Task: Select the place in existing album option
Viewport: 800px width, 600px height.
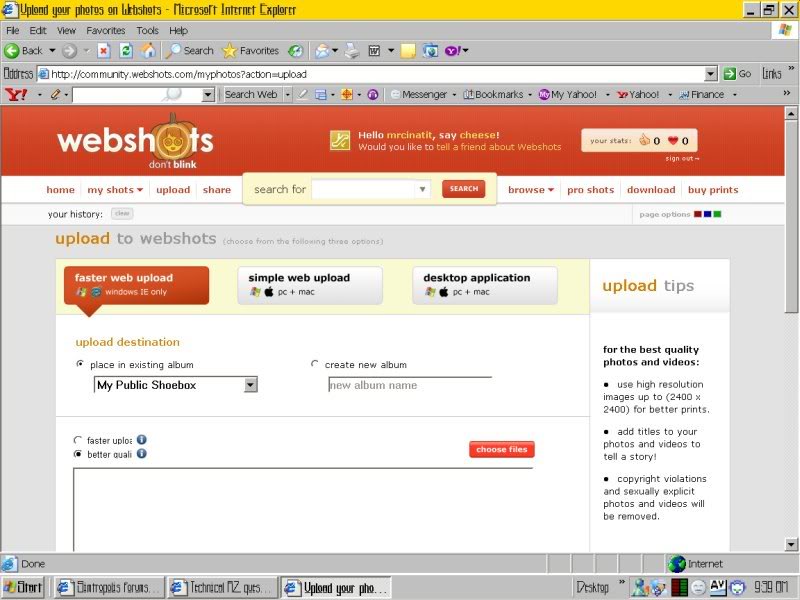Action: point(80,365)
